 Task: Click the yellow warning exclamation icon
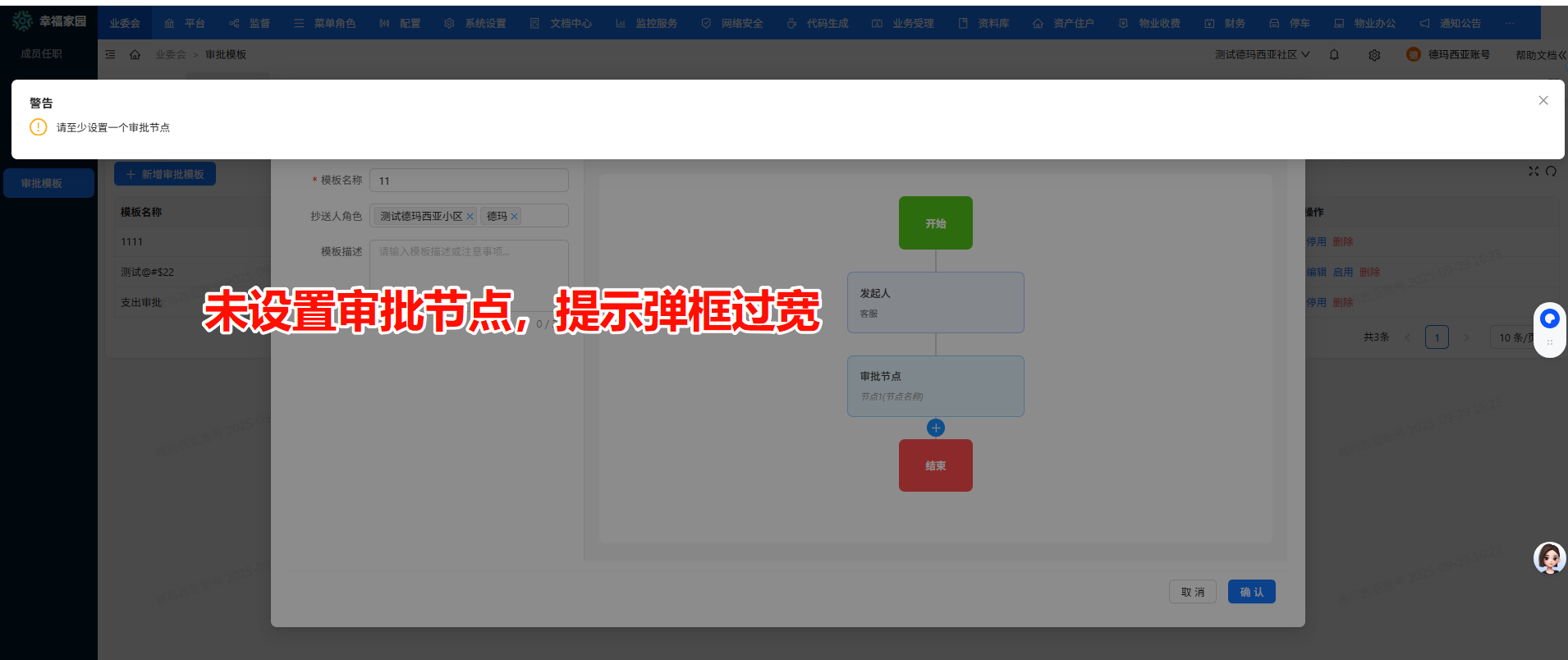tap(38, 127)
